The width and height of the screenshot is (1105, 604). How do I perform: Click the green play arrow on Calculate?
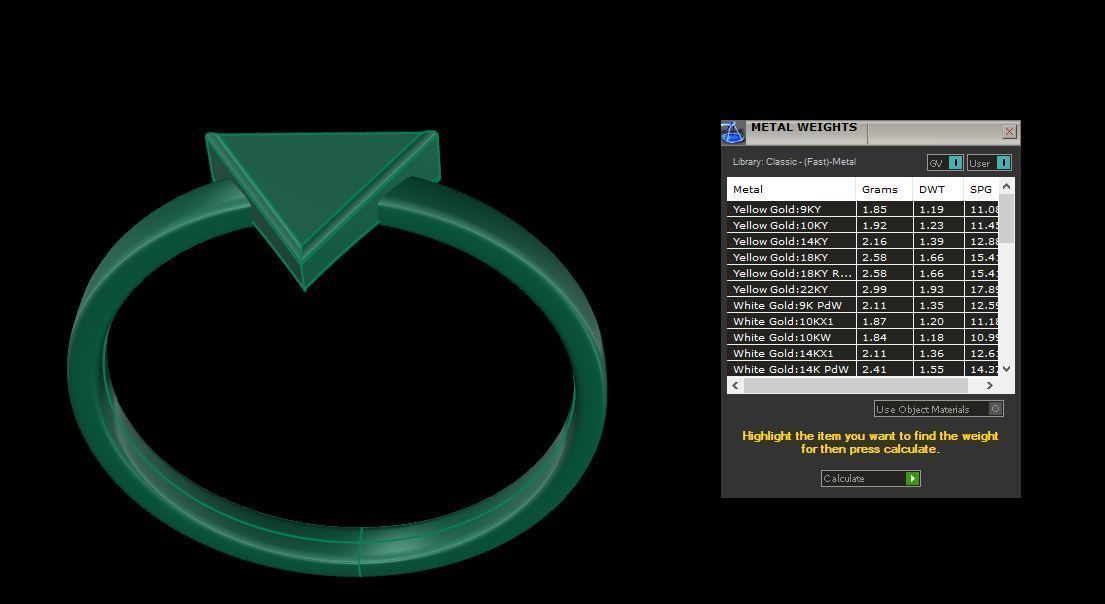coord(913,479)
